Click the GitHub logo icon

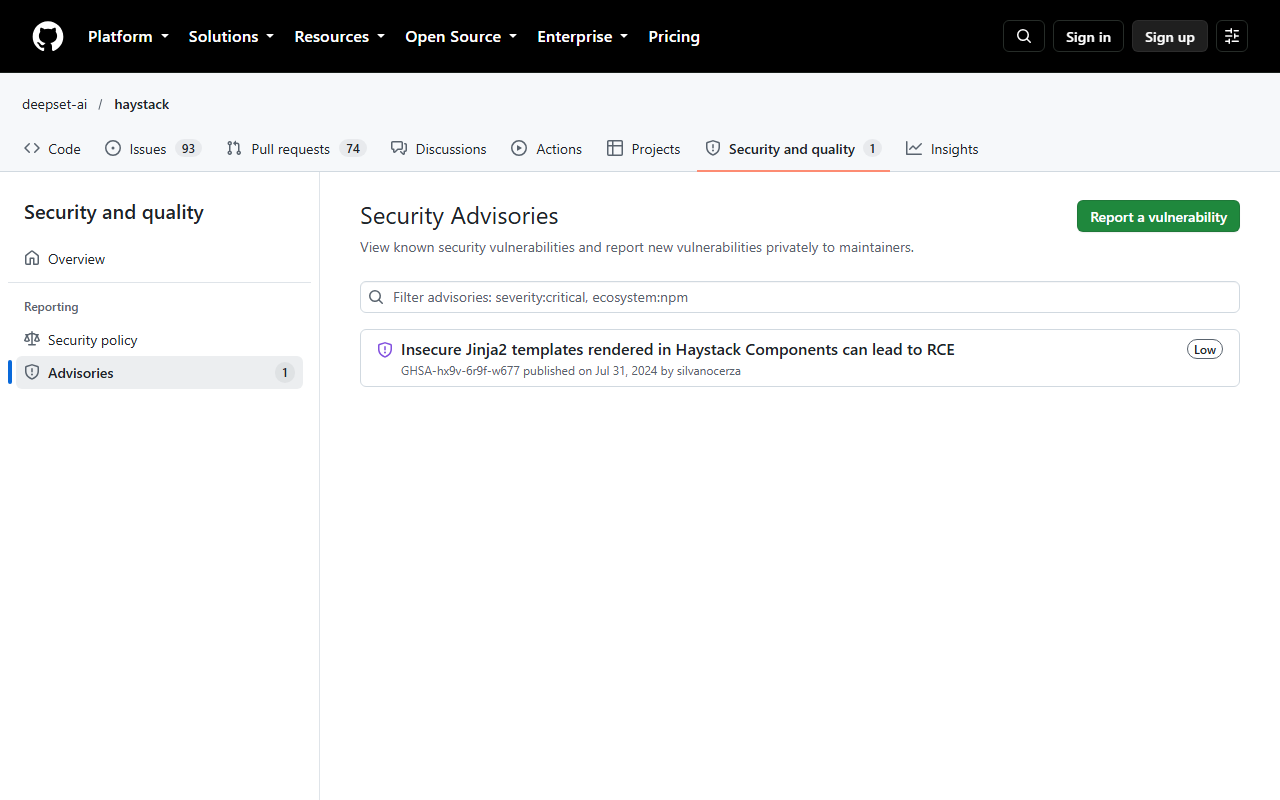[48, 37]
